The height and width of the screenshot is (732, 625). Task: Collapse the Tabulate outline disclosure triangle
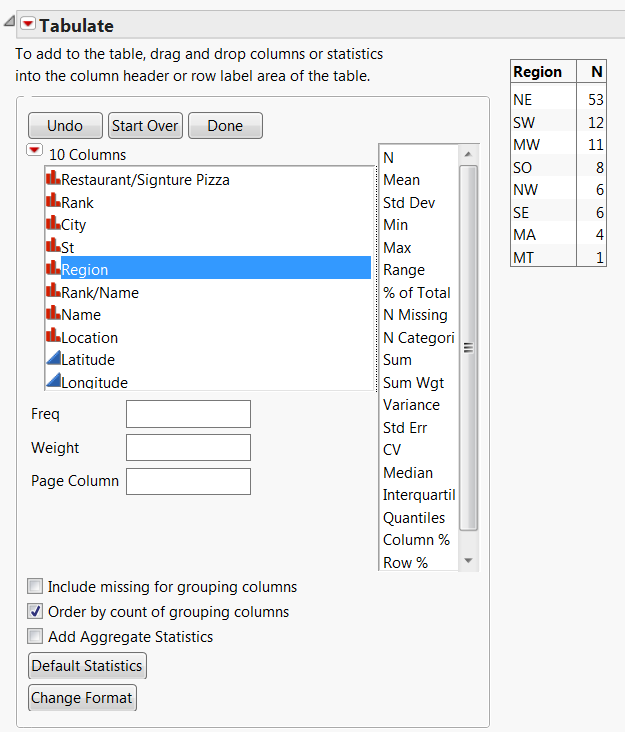(x=9, y=11)
